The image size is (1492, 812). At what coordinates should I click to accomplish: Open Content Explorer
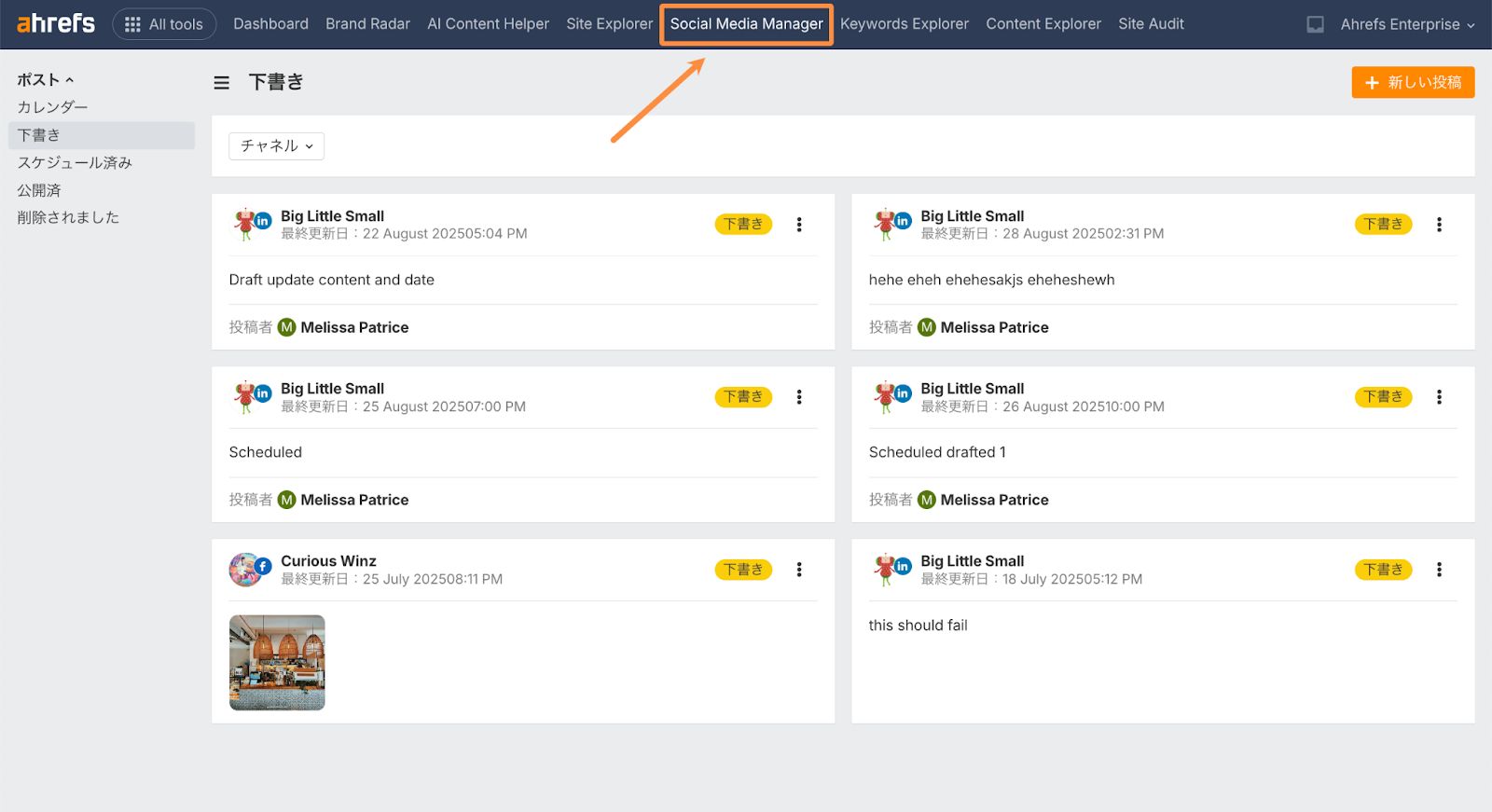[x=1043, y=24]
